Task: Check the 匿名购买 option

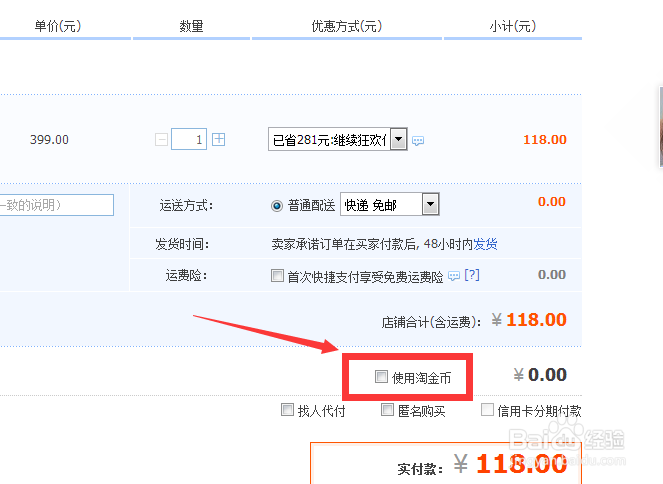Action: 388,410
